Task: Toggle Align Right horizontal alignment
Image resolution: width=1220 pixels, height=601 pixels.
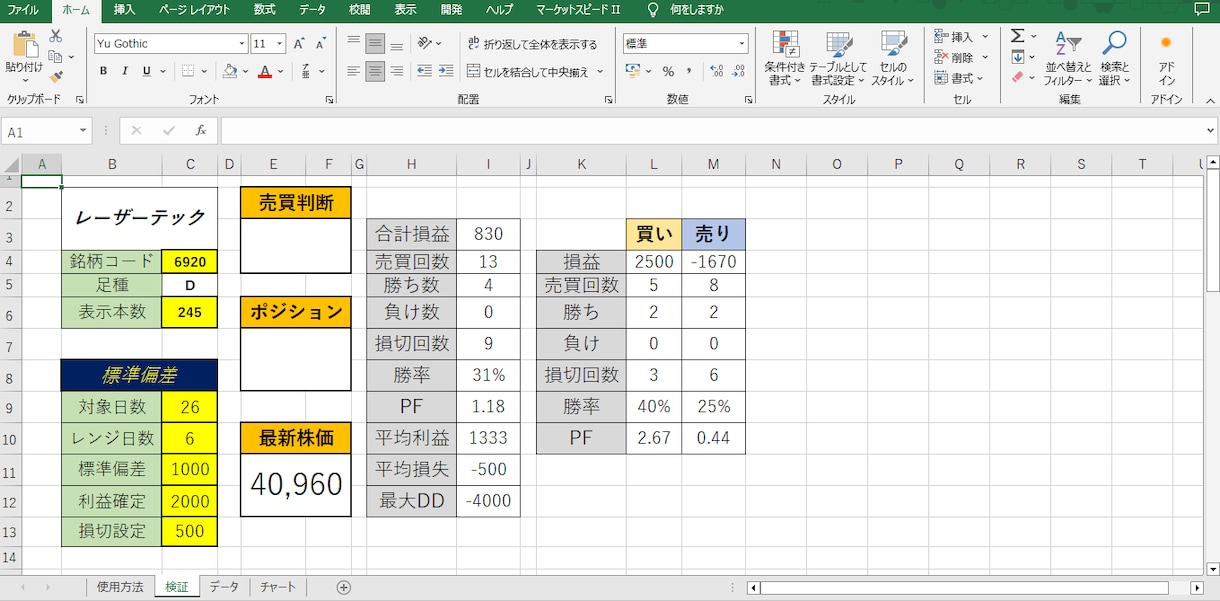Action: (x=397, y=71)
